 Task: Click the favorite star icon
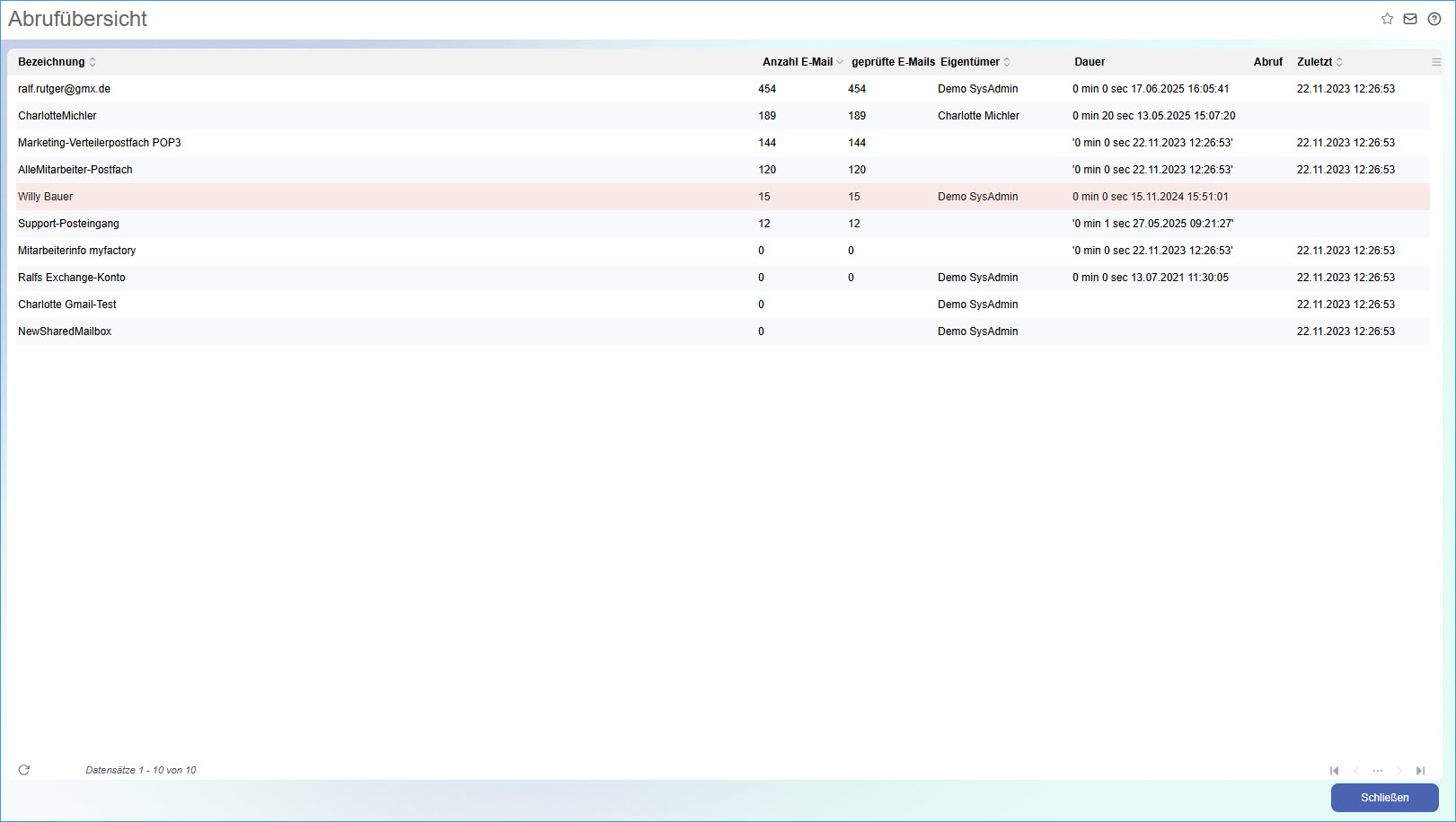pyautogui.click(x=1387, y=19)
